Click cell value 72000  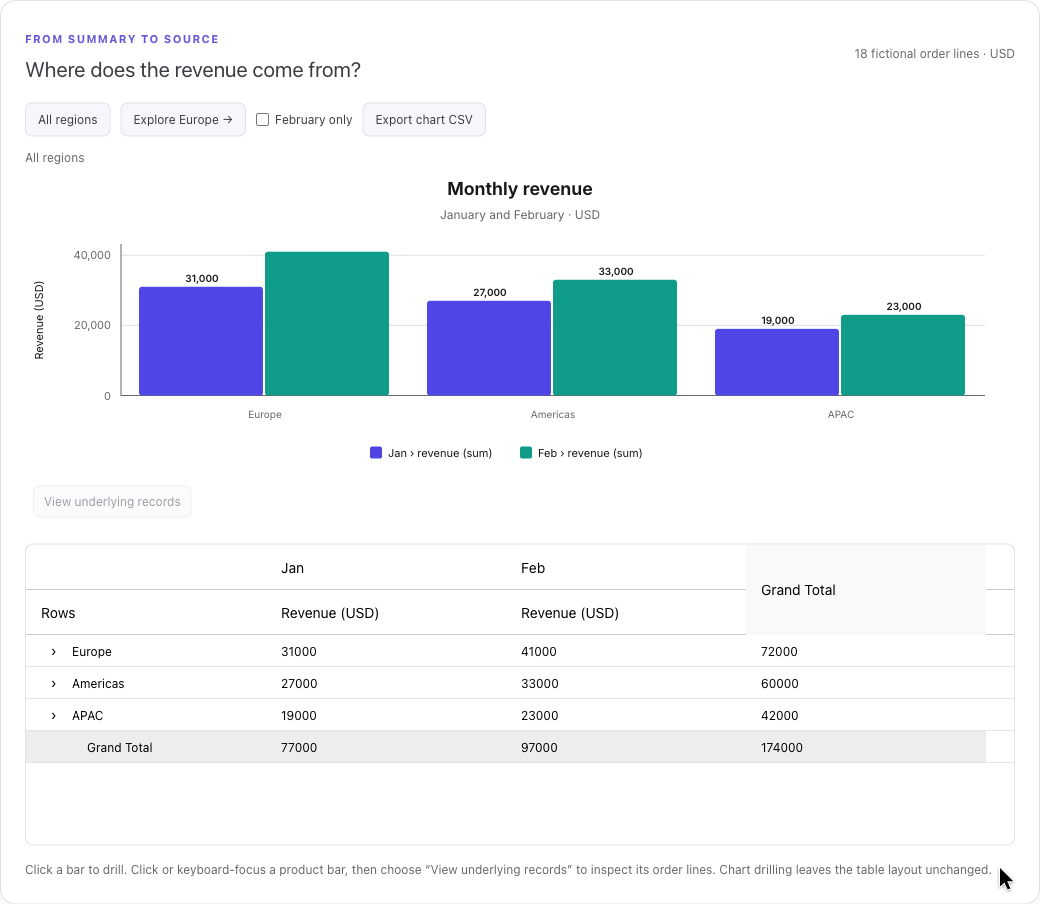[779, 652]
